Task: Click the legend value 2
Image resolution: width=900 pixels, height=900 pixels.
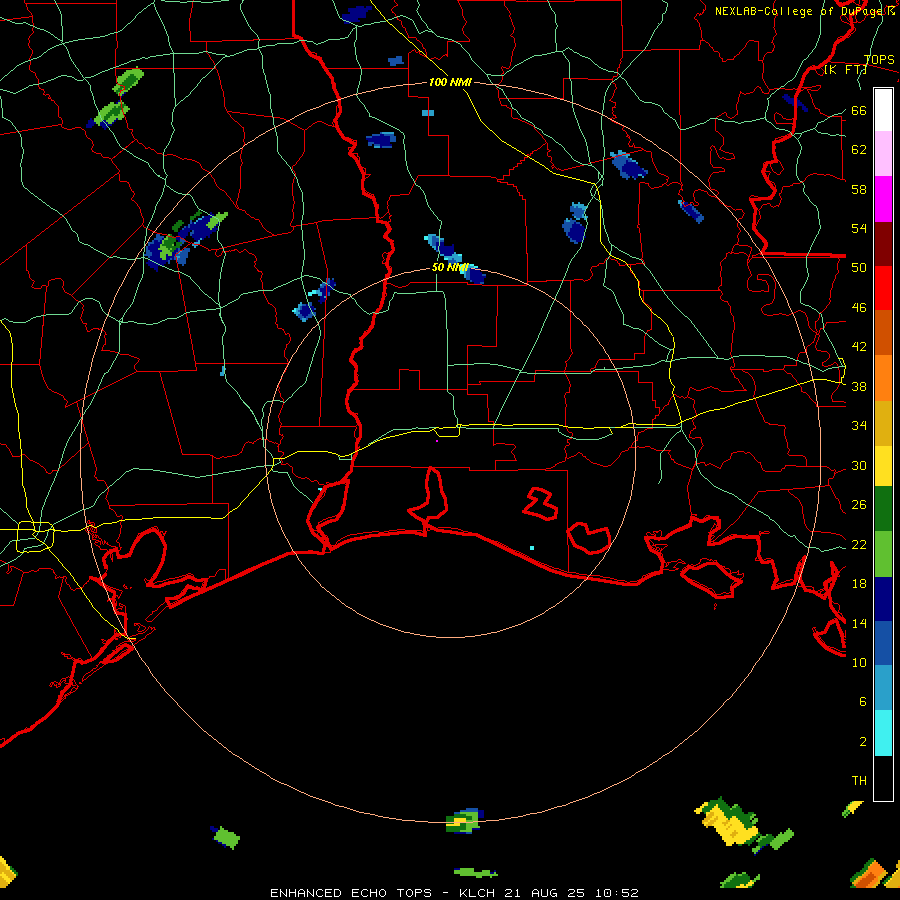Action: [863, 741]
